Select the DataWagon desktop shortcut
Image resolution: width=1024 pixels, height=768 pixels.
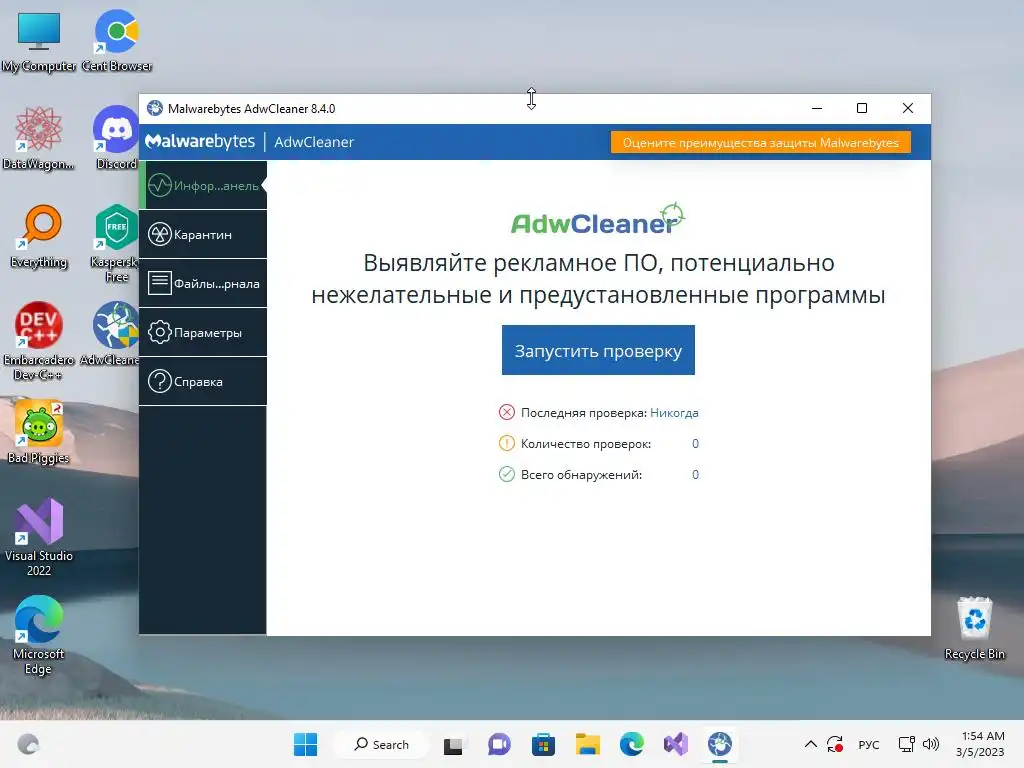coord(39,138)
